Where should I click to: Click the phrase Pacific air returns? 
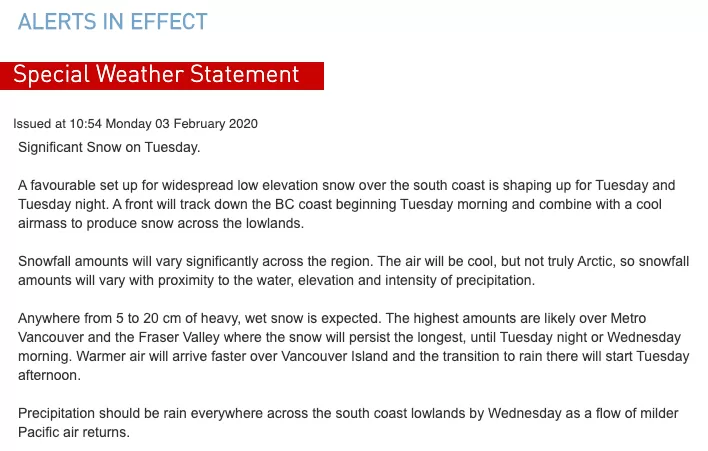(74, 432)
